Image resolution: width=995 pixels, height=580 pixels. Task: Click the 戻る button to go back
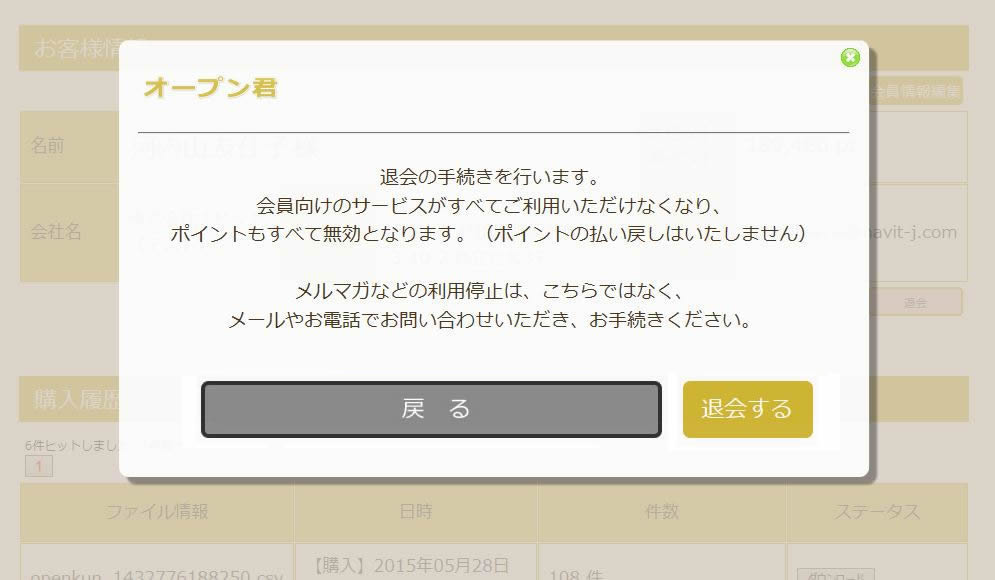432,409
